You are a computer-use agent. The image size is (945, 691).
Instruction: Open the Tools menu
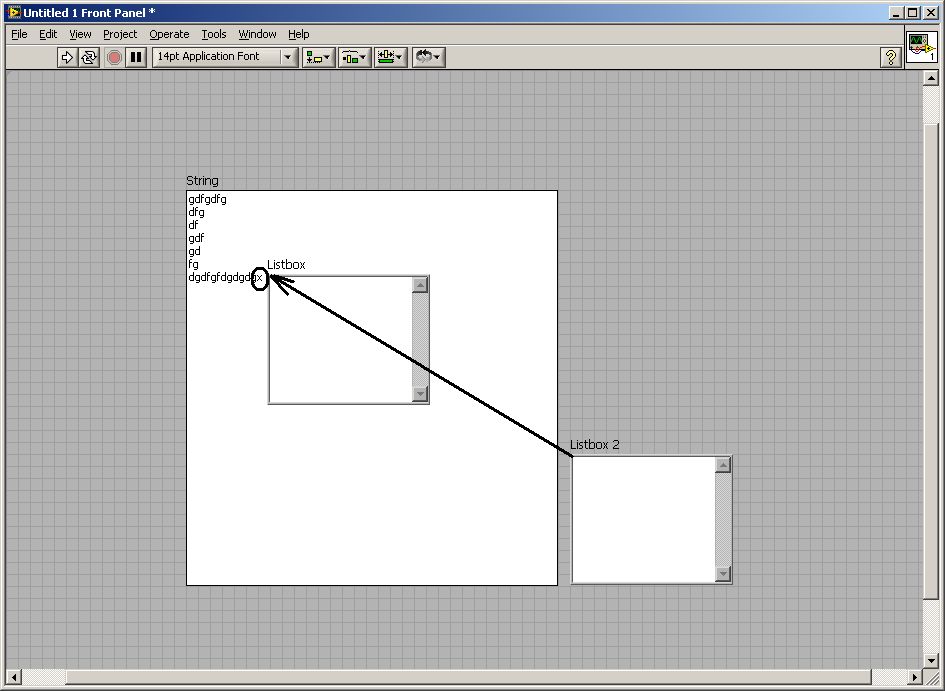coord(214,34)
